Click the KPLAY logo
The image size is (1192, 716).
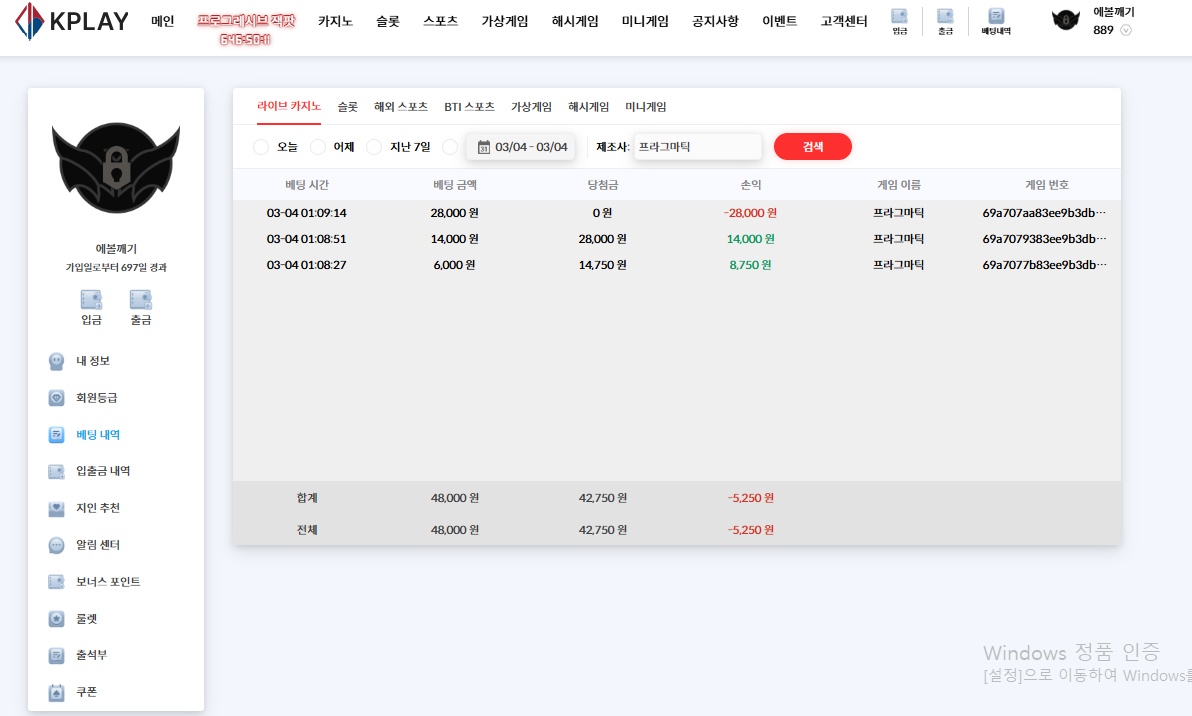71,20
